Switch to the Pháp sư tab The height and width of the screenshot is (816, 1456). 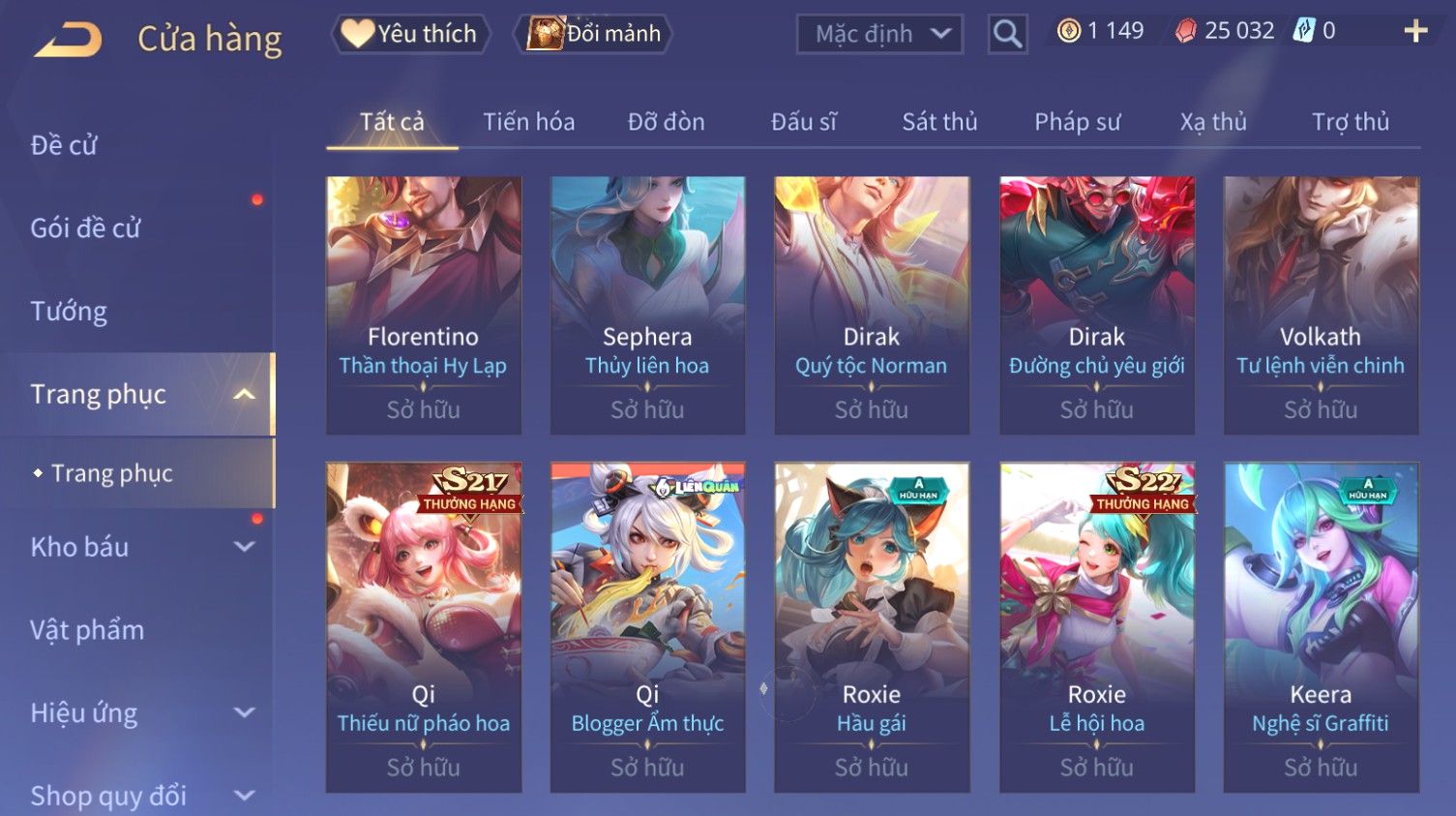1077,122
